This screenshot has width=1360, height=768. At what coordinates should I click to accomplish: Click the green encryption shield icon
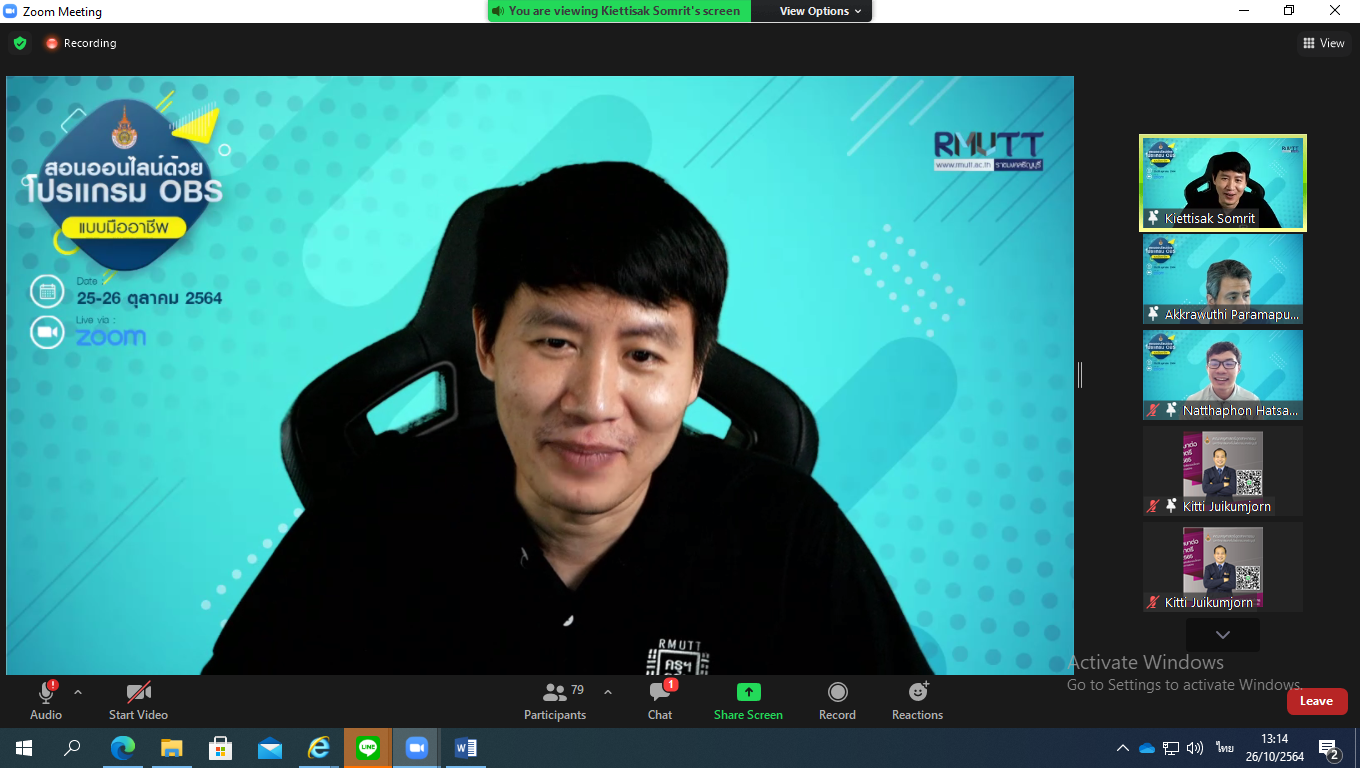point(20,43)
